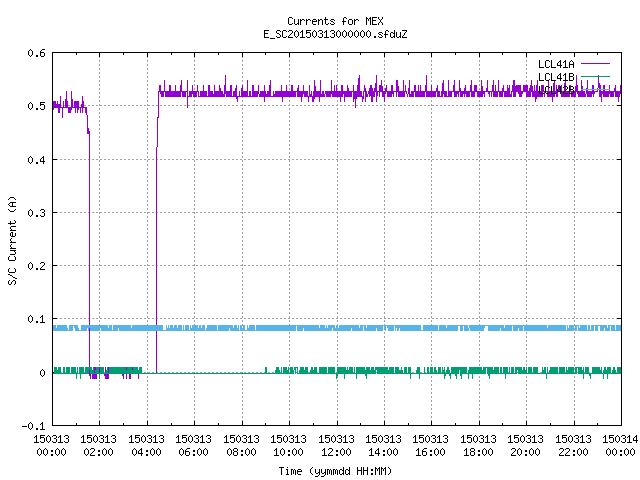Click the 150313 12:00 x-axis tick label
The image size is (640, 480).
336,446
